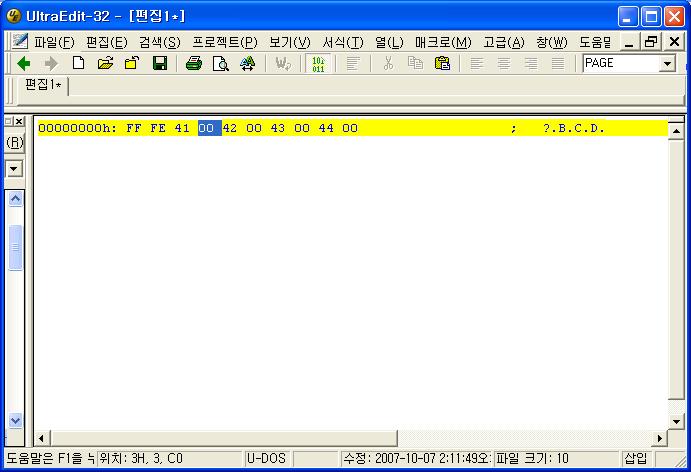691x472 pixels.
Task: Close the side panel with its X
Action: point(19,121)
